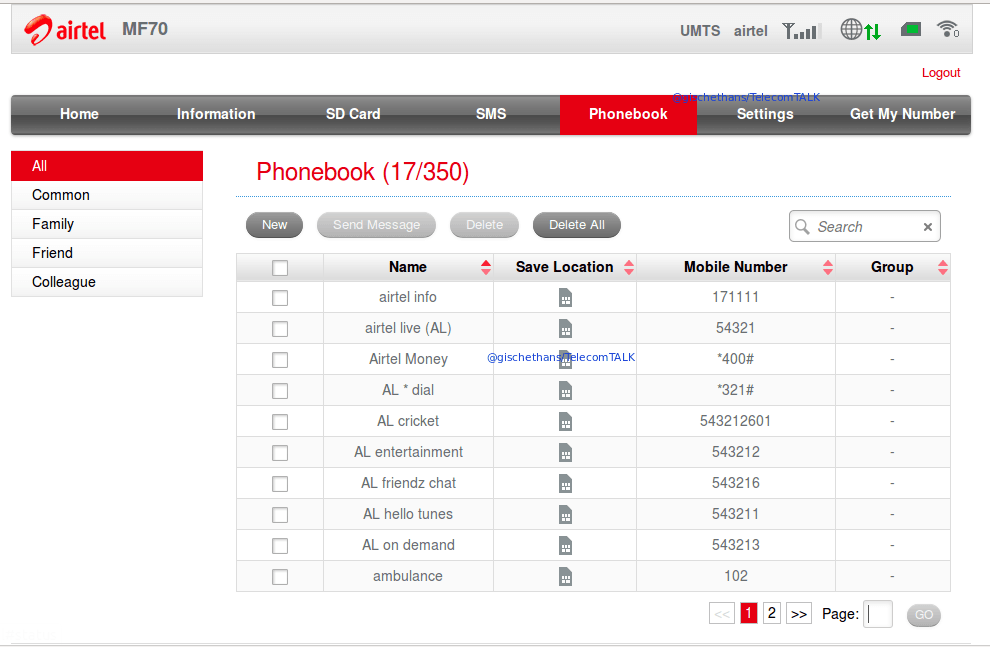
Task: Select the Phonebook tab
Action: coord(628,114)
